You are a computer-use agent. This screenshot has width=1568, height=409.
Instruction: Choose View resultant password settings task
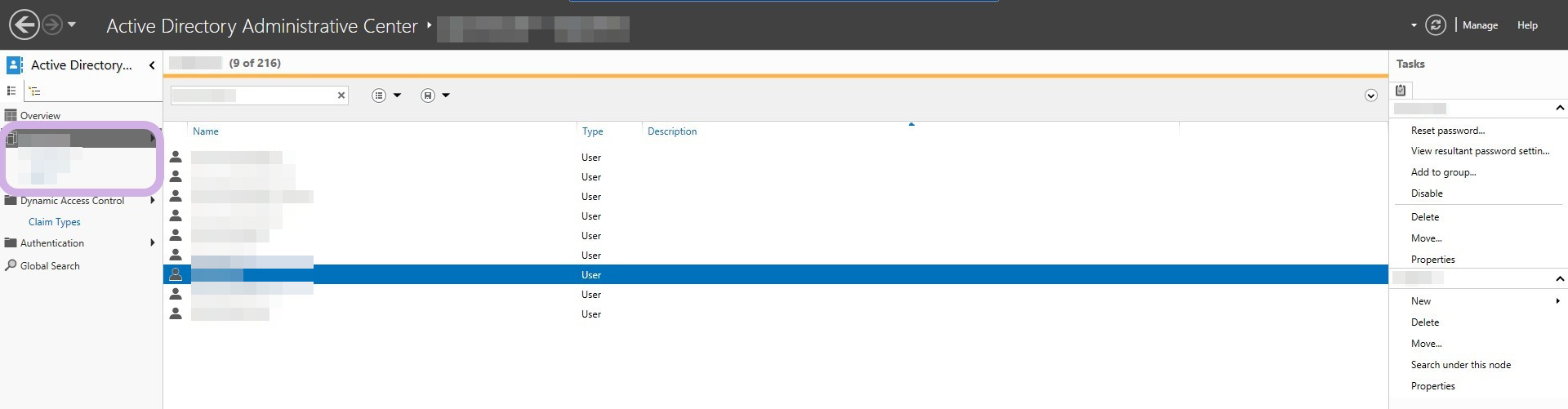click(1480, 151)
